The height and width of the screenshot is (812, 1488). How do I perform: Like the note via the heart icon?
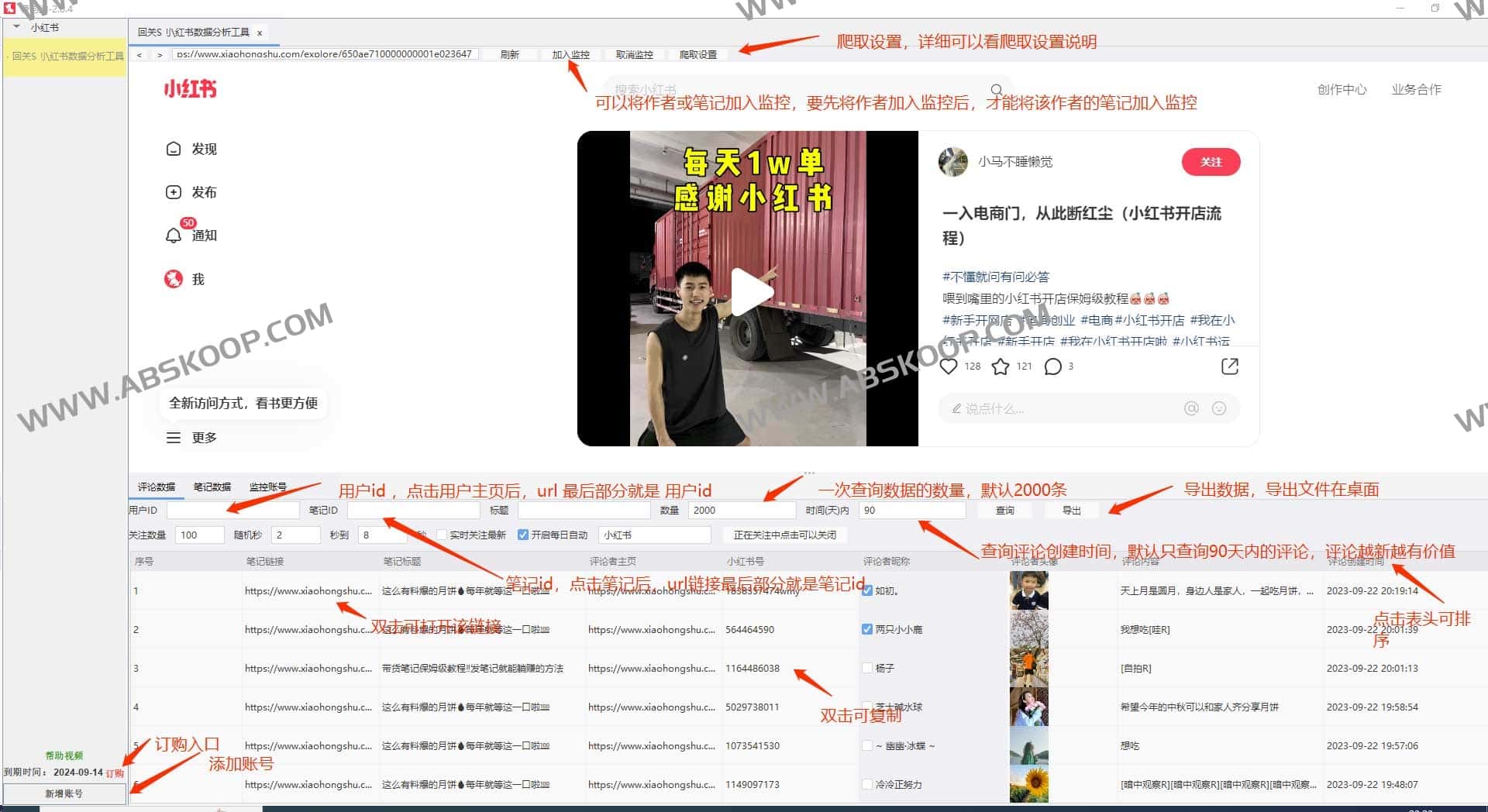pos(949,366)
